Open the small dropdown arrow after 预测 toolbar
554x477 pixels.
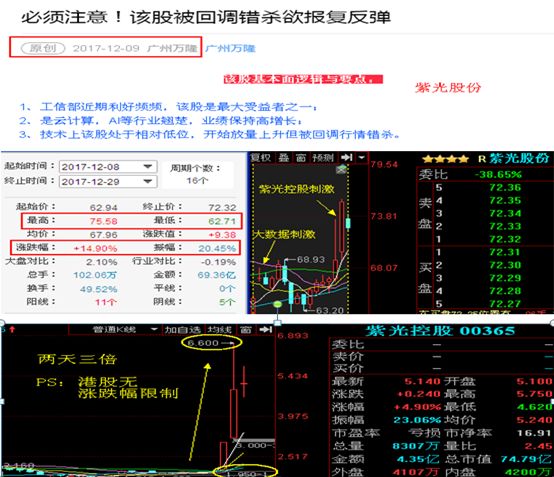point(362,158)
